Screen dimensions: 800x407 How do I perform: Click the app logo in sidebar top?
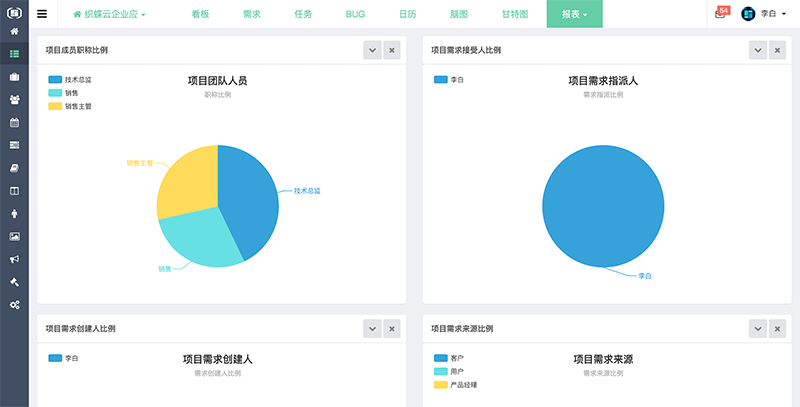14,12
